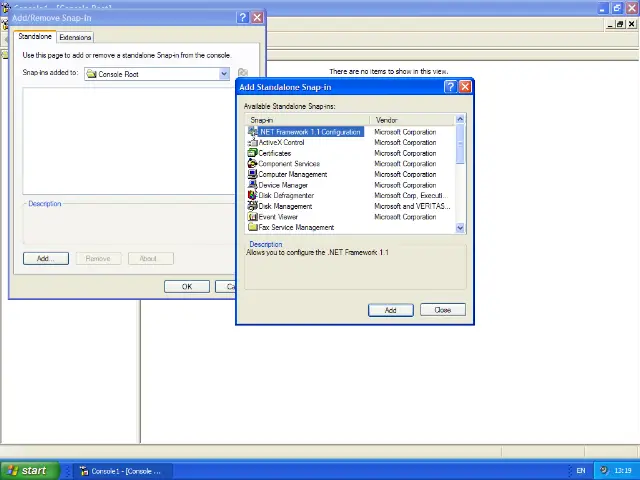The height and width of the screenshot is (480, 640).
Task: Select the .NET Framework 1.1 Configuration snap-in icon
Action: 252,132
